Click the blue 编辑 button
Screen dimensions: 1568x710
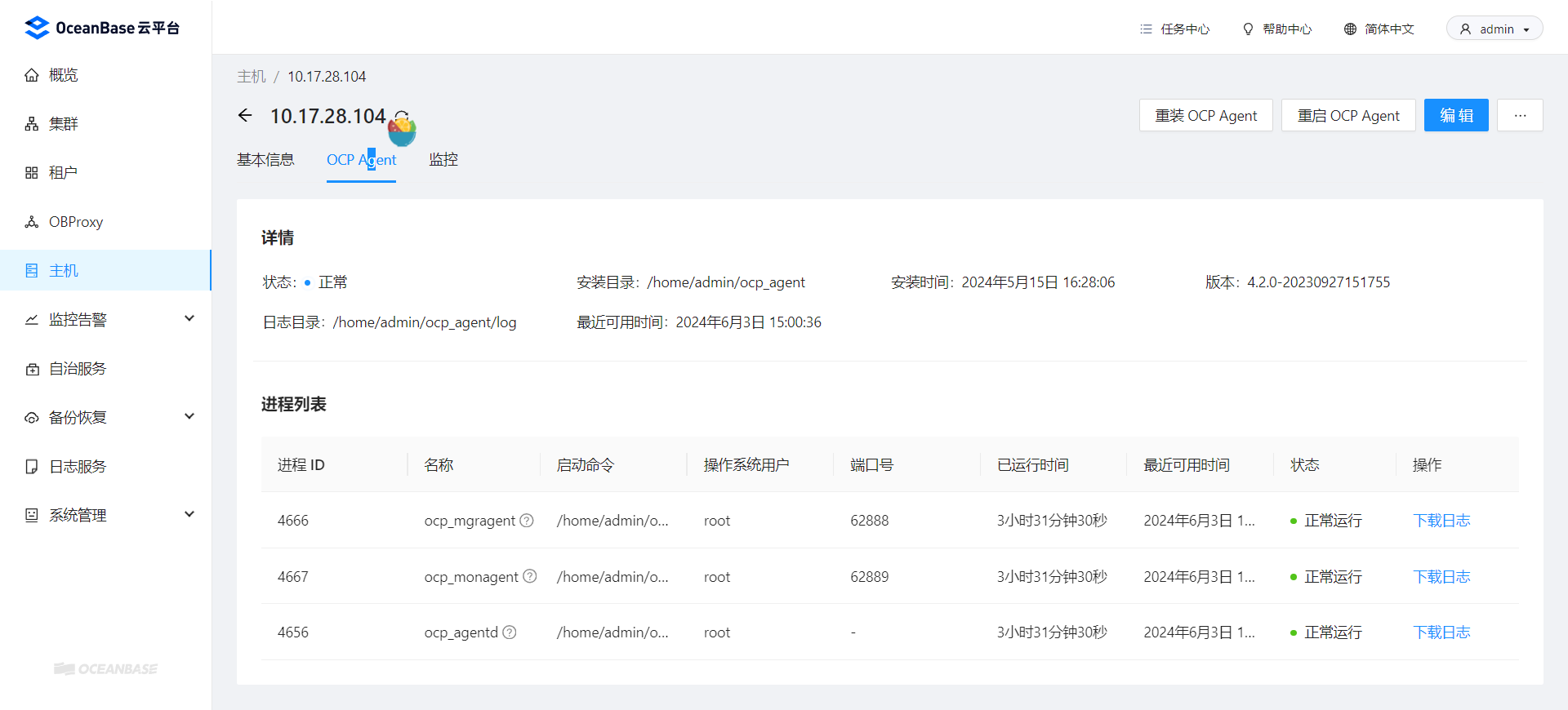click(x=1456, y=115)
